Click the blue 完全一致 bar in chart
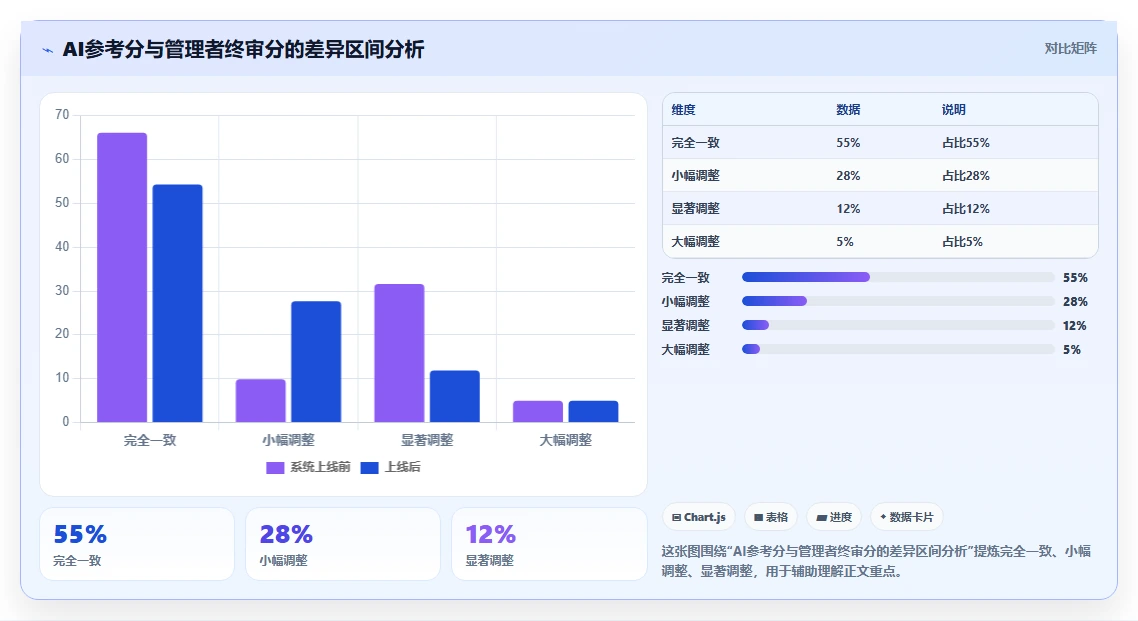Image resolution: width=1138 pixels, height=621 pixels. pyautogui.click(x=178, y=303)
